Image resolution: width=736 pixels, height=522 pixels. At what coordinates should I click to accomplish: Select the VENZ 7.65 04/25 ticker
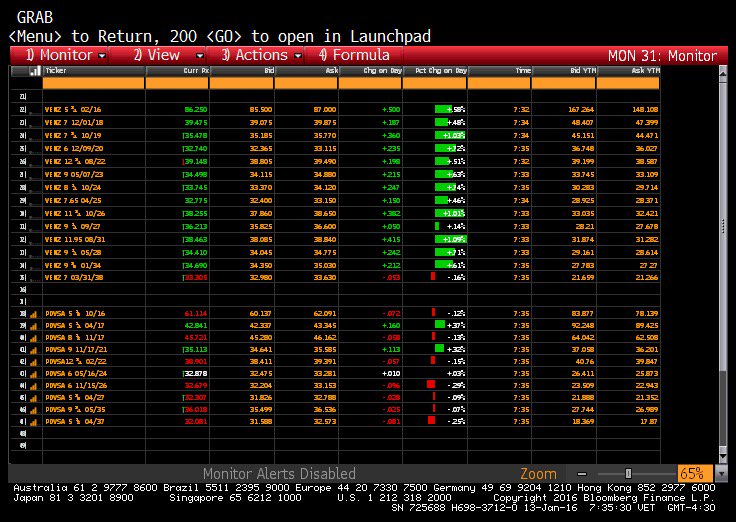point(73,200)
